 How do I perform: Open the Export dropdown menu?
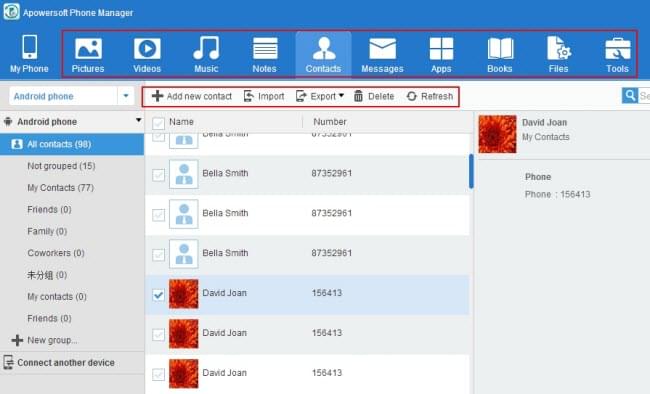[320, 96]
